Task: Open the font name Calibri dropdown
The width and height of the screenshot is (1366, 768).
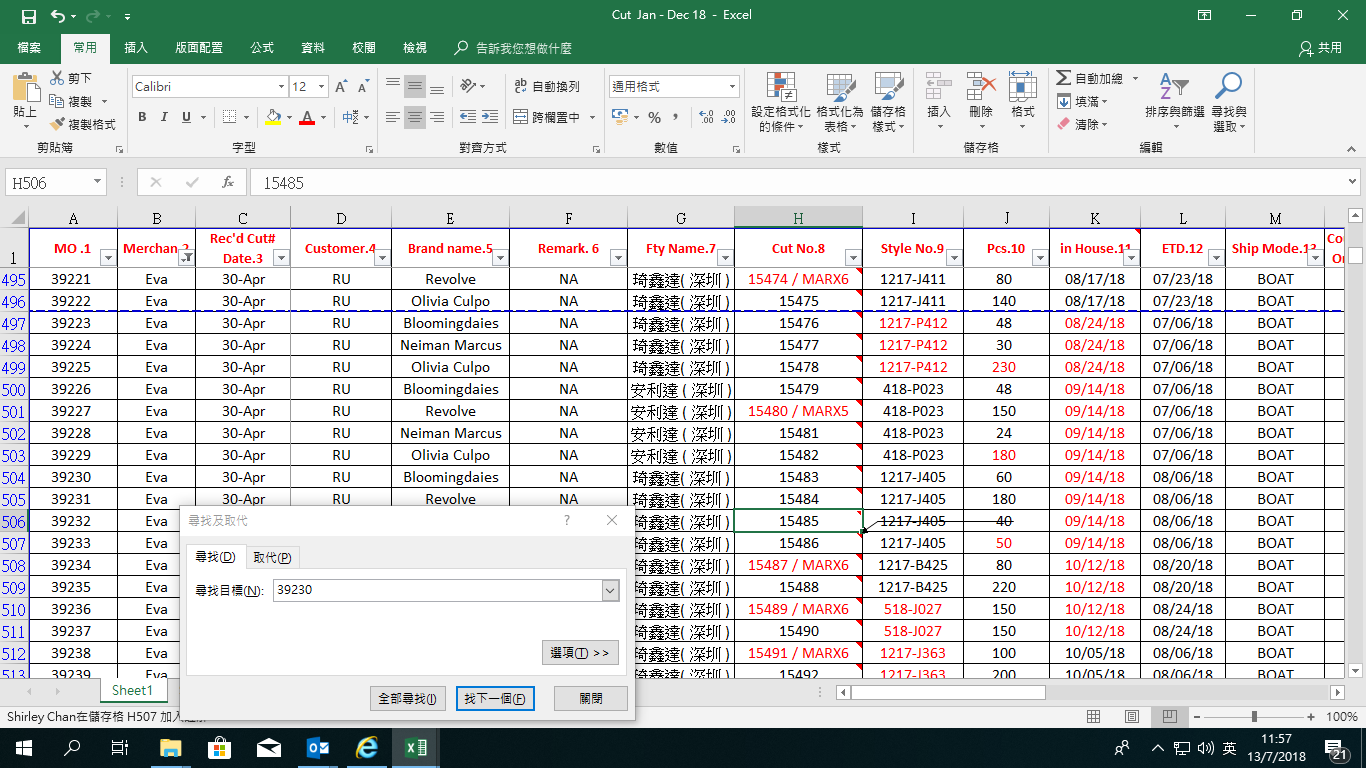Action: pos(279,87)
